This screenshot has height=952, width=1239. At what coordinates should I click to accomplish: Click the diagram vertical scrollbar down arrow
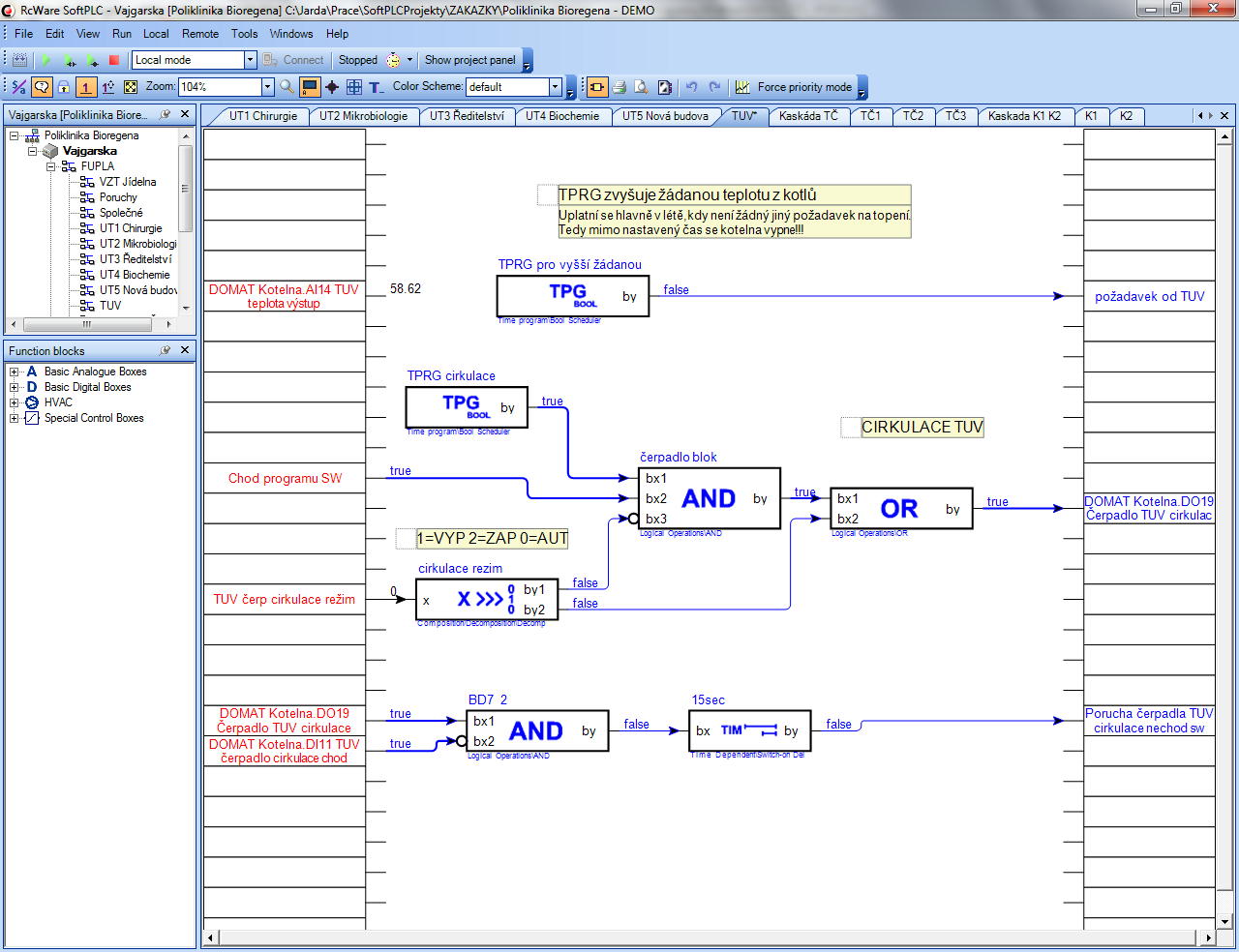(1224, 922)
